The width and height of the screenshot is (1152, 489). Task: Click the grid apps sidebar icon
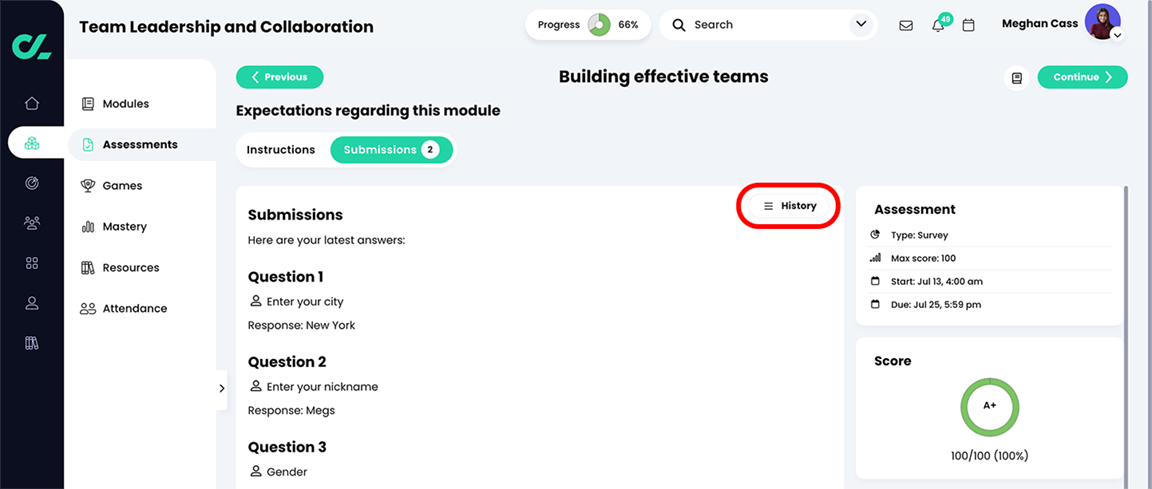pos(32,263)
